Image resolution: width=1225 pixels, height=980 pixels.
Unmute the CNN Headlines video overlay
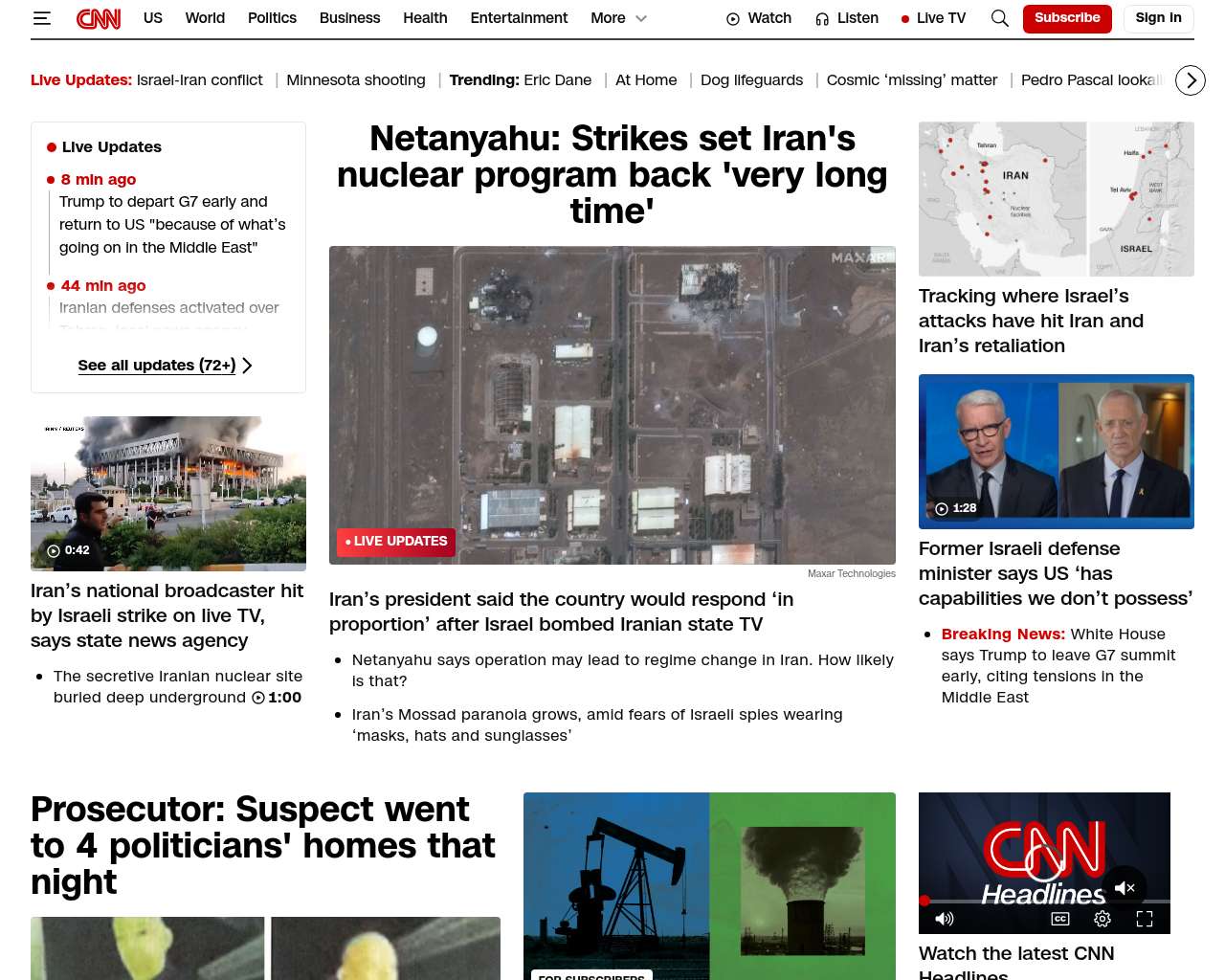tap(1125, 888)
